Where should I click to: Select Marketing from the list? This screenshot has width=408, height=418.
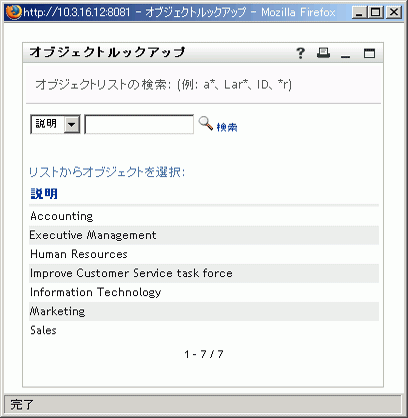click(57, 311)
